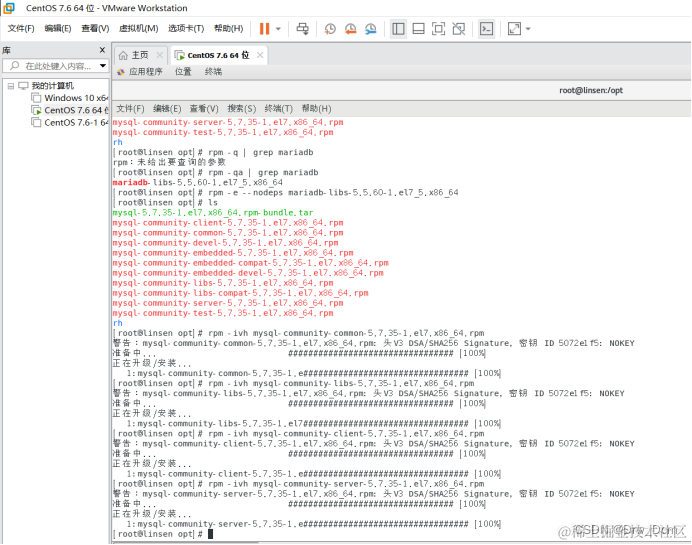The image size is (692, 545).
Task: Close the 主页 tab
Action: tap(160, 55)
